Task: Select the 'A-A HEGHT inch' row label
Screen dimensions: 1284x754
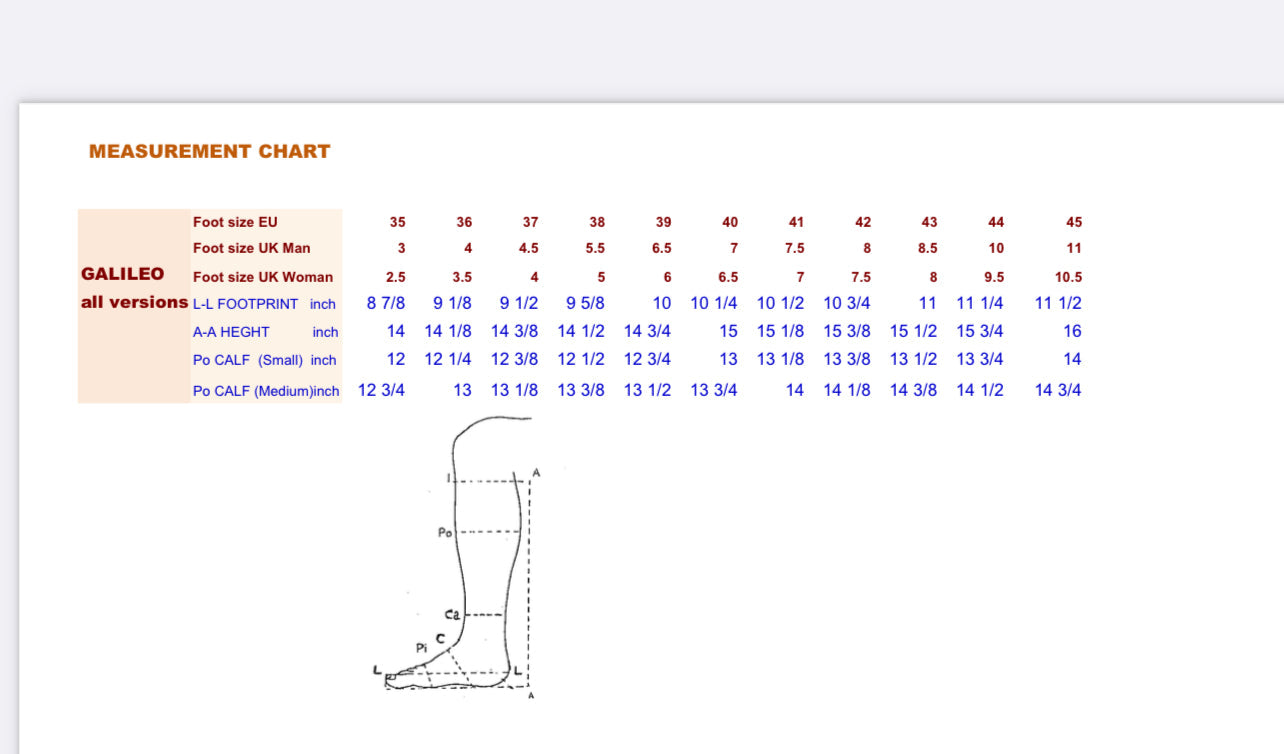Action: point(265,332)
